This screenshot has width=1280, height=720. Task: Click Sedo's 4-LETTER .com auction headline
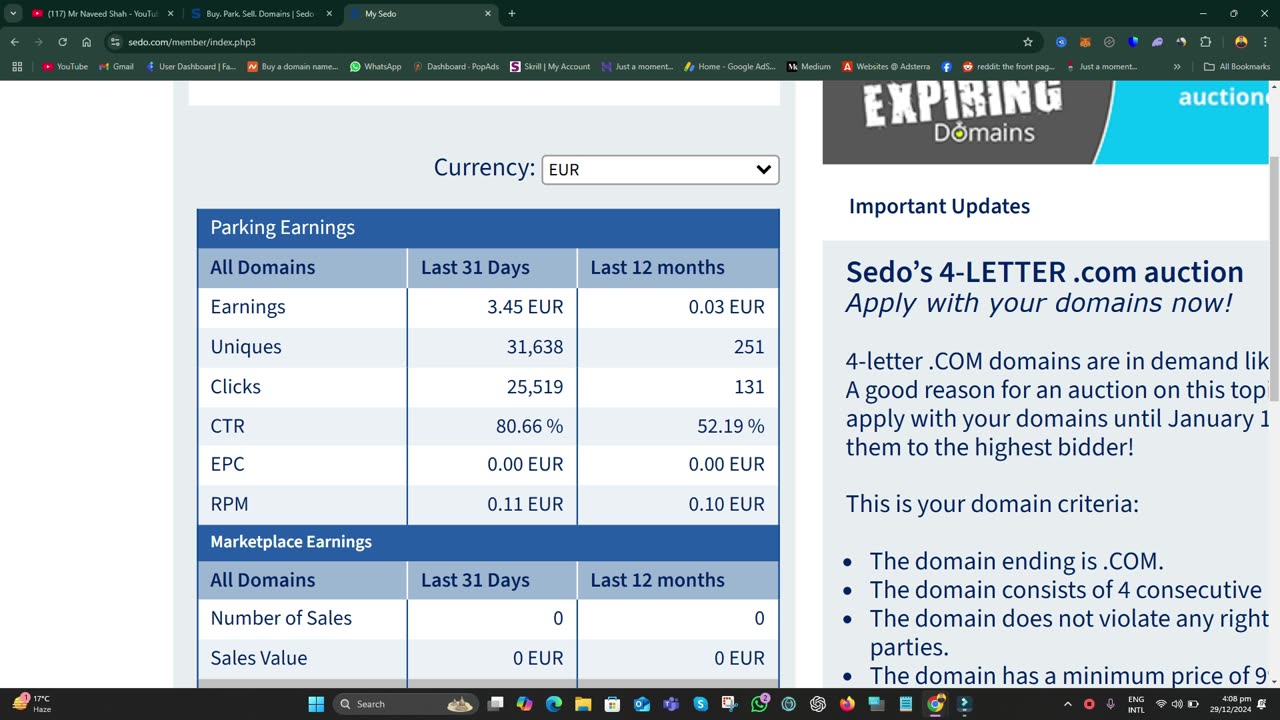pos(1045,272)
